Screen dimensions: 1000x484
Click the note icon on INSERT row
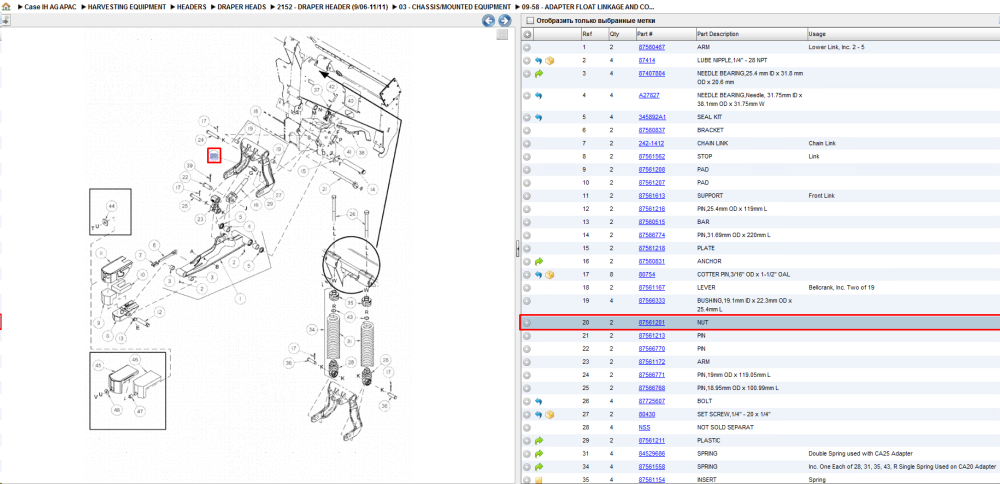pos(538,480)
